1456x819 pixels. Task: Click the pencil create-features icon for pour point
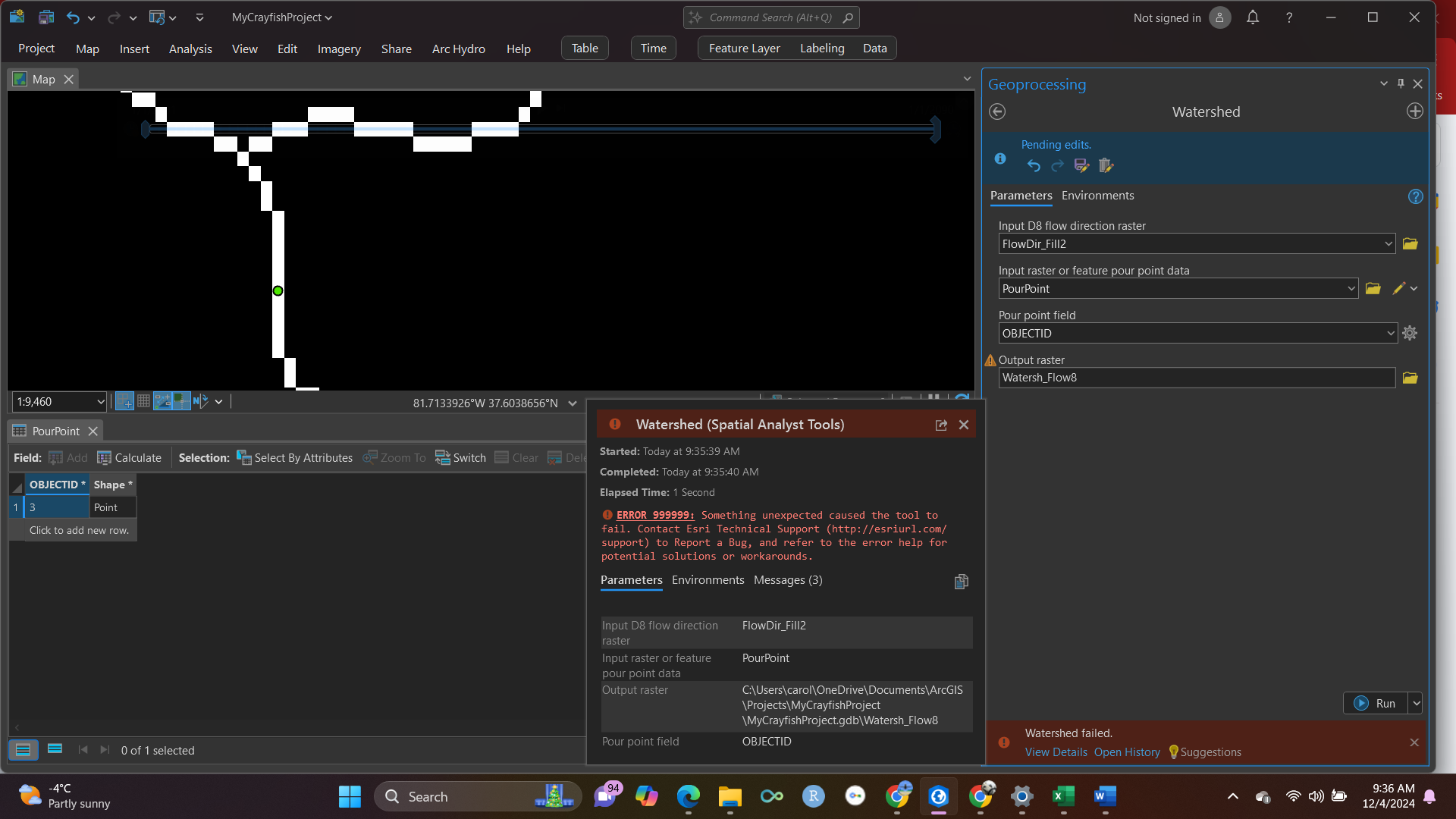(1398, 289)
